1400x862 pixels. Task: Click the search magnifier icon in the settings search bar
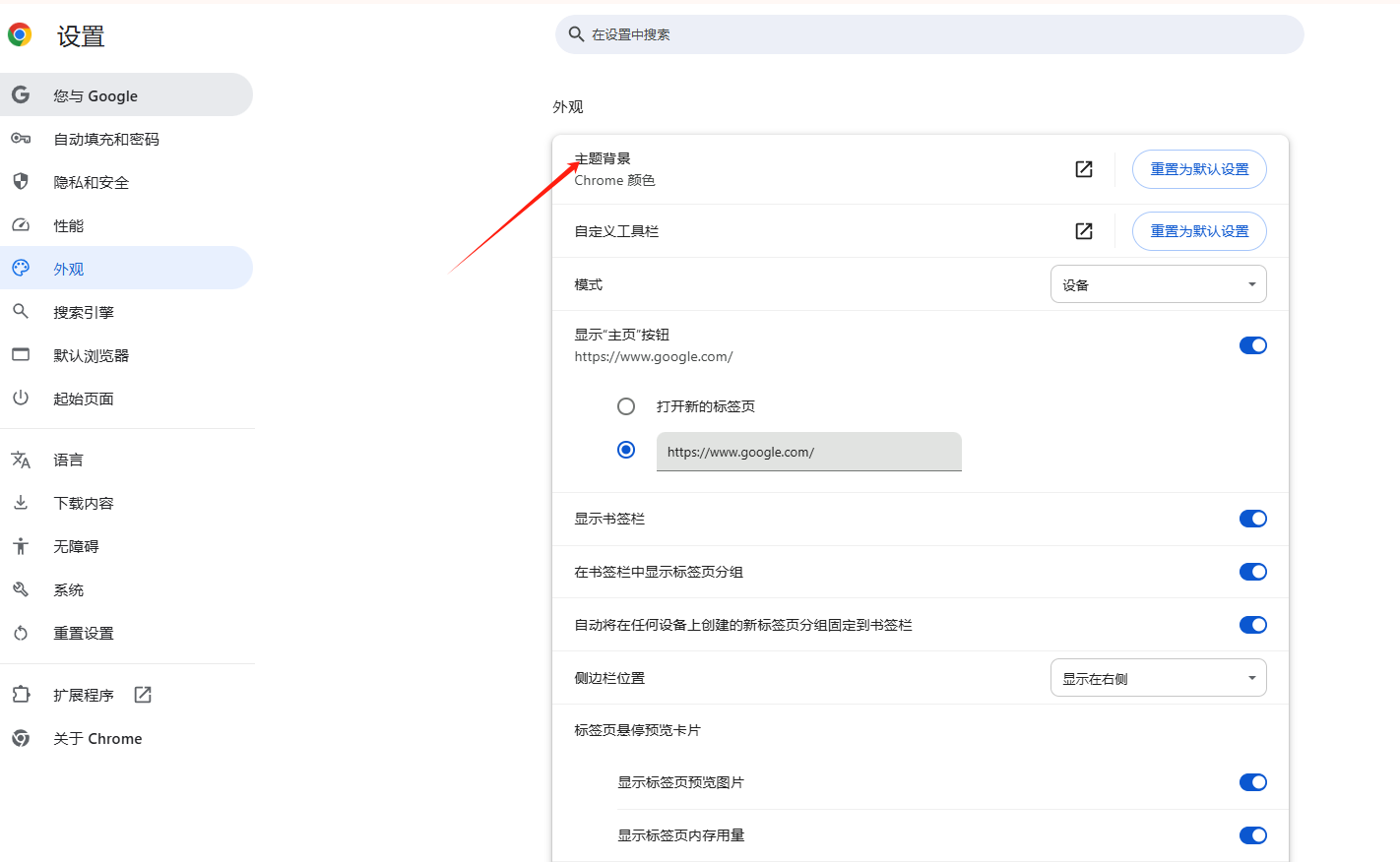click(x=577, y=34)
